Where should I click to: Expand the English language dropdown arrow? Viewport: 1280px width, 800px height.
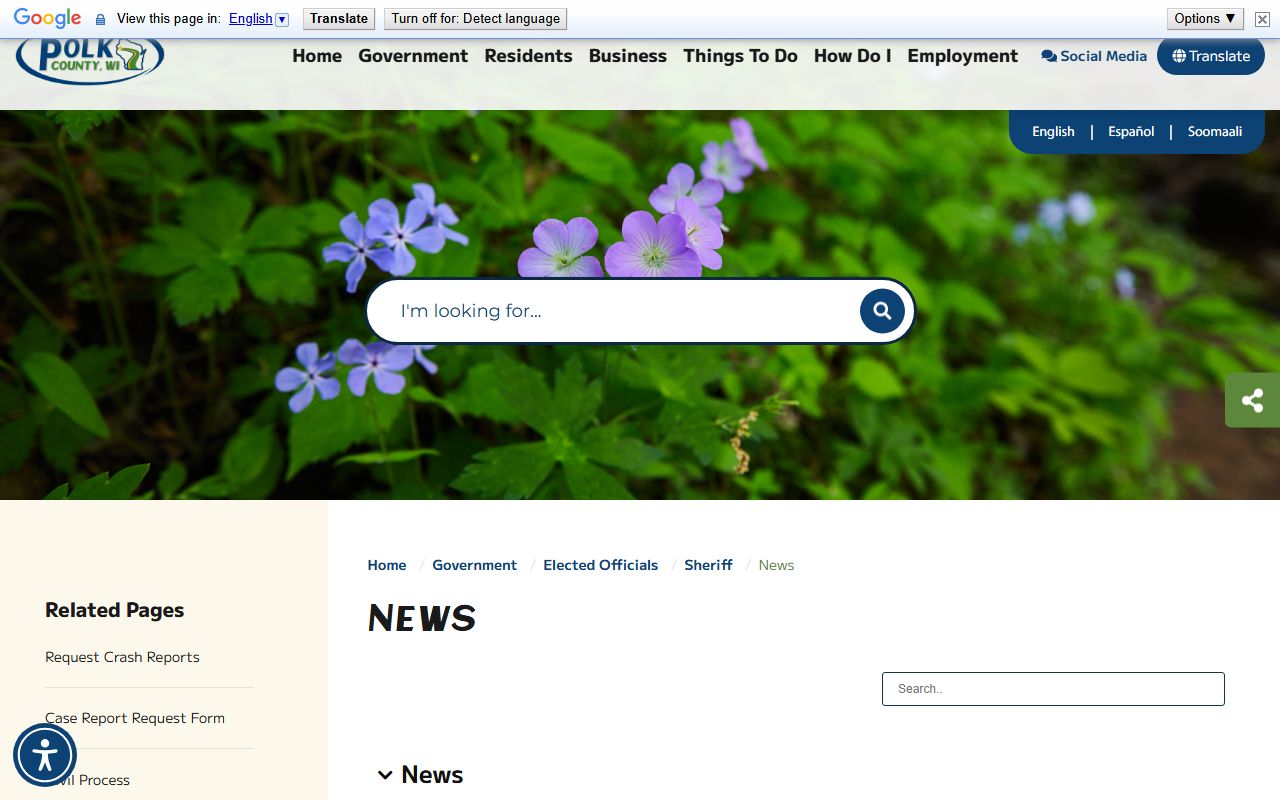(282, 19)
